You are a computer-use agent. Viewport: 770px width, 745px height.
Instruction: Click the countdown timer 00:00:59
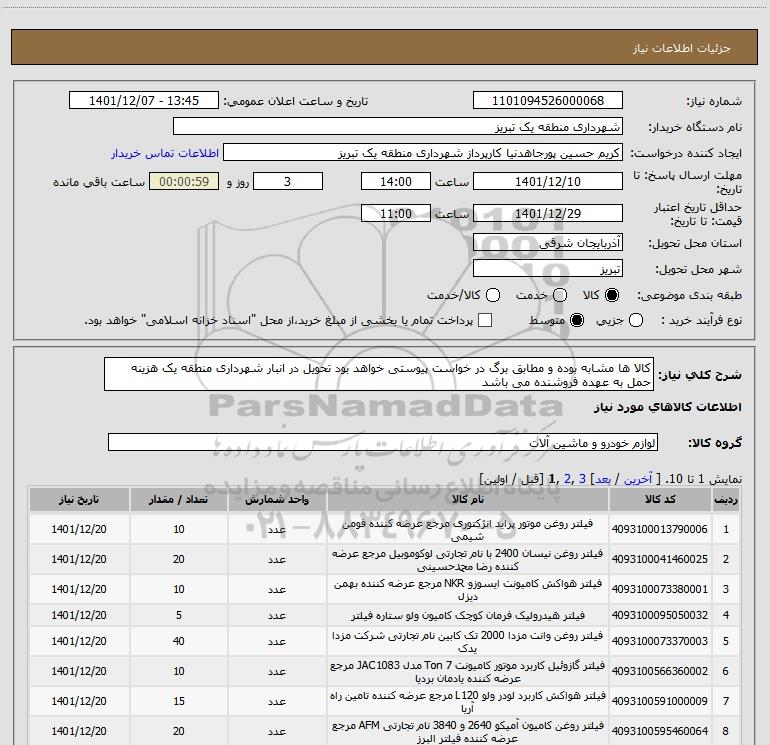pyautogui.click(x=184, y=181)
